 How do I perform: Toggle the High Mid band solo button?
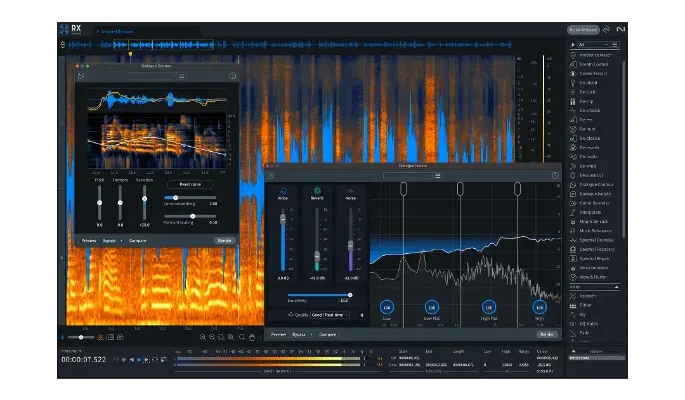[489, 306]
